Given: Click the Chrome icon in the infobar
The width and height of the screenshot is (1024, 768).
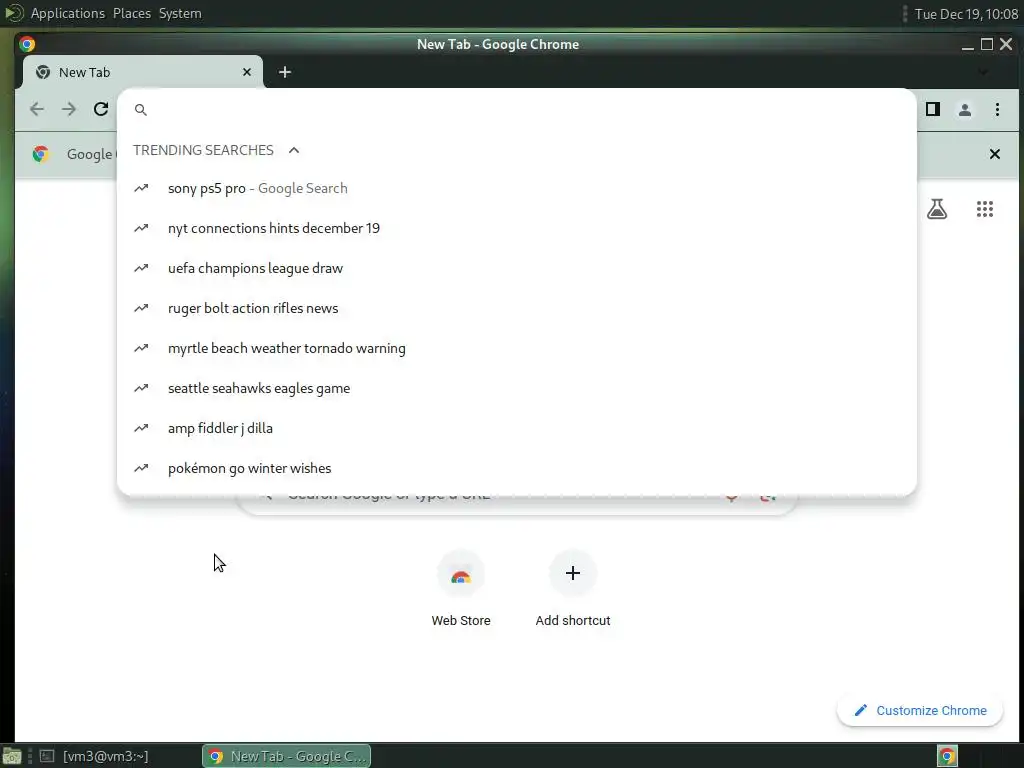Looking at the screenshot, I should click(x=40, y=154).
